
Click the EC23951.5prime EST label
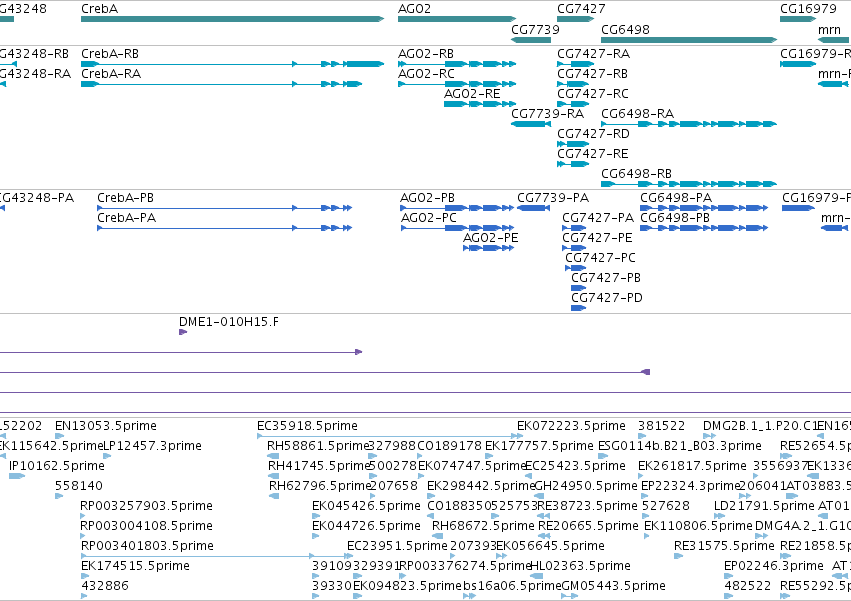tap(397, 546)
